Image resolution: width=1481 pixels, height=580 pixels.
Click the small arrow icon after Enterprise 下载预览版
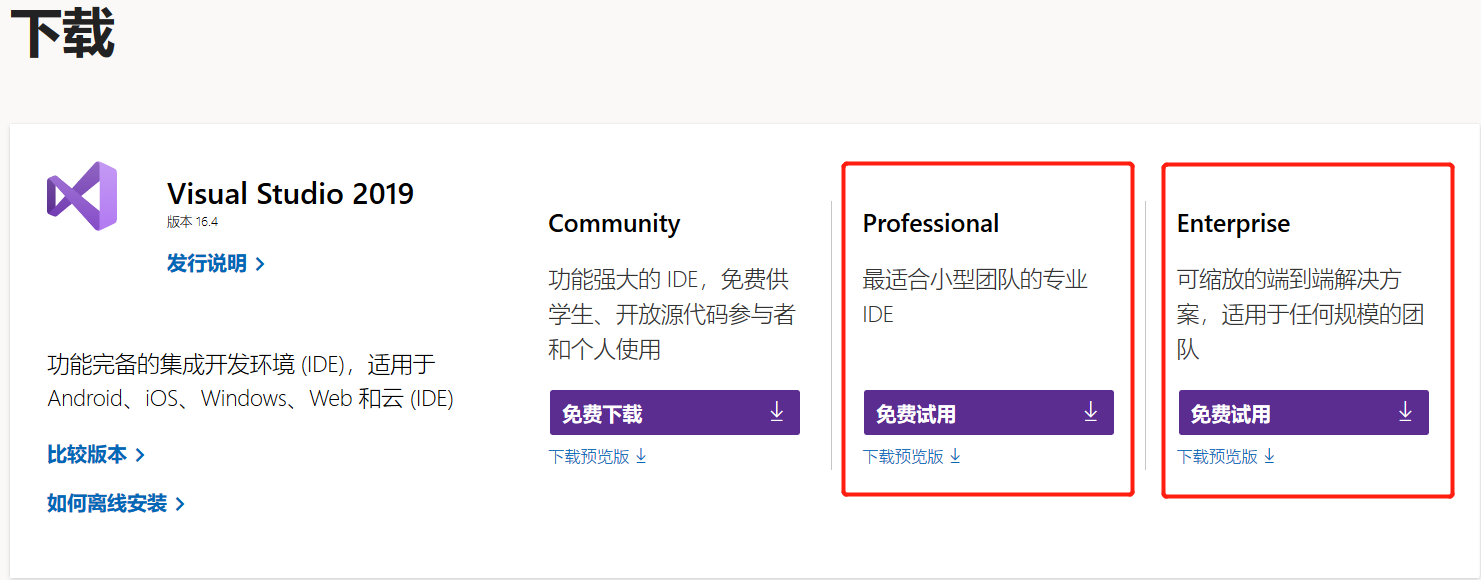point(1270,457)
